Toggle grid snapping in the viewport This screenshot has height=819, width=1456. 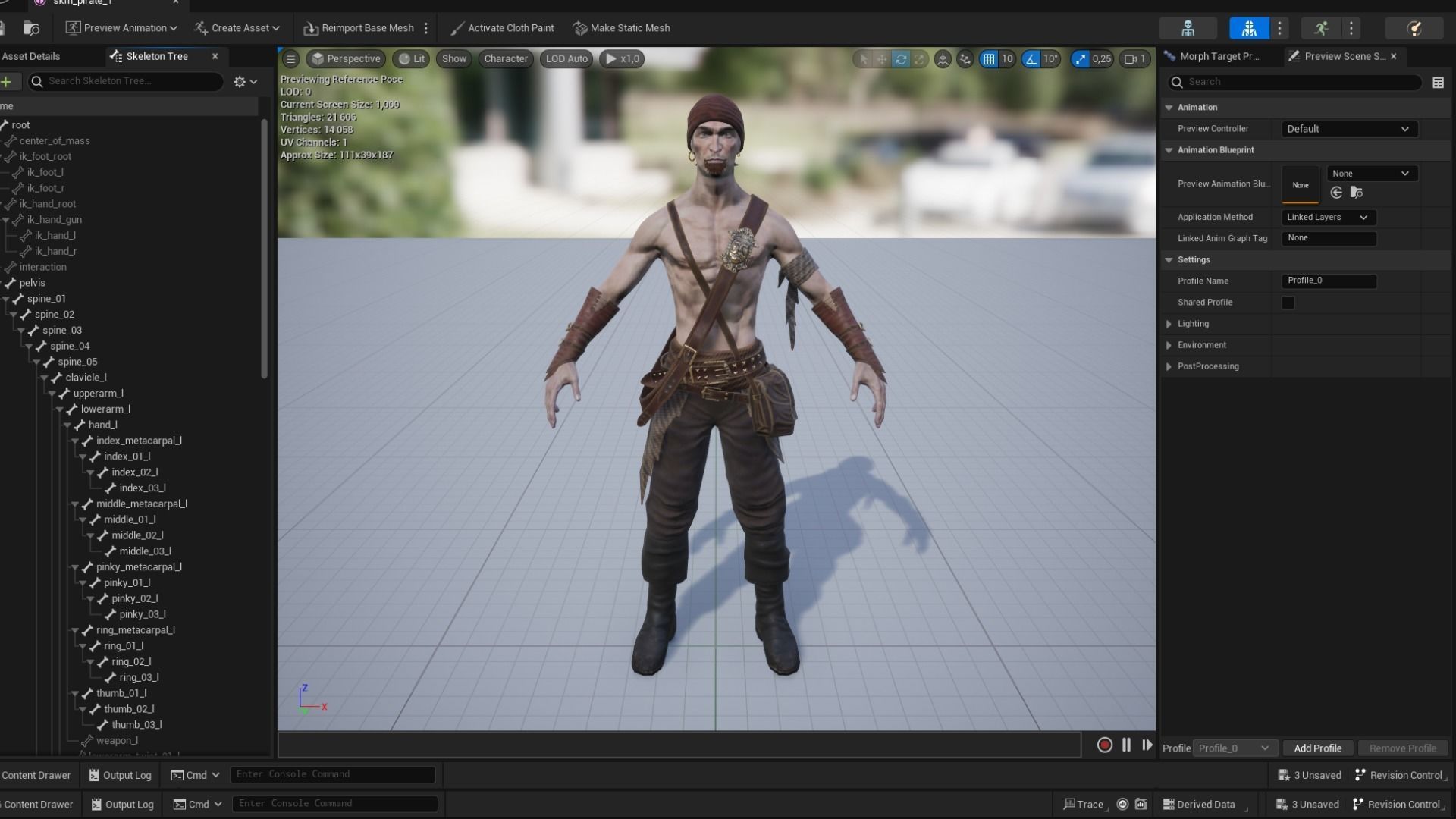click(x=989, y=58)
